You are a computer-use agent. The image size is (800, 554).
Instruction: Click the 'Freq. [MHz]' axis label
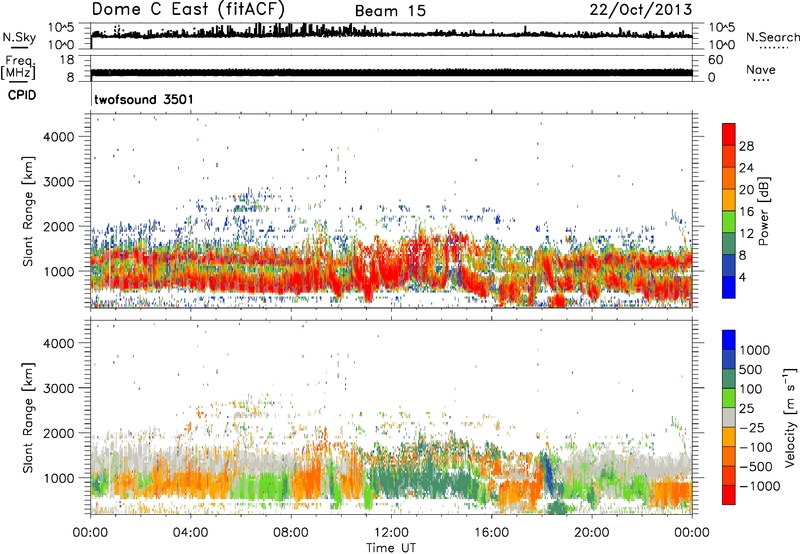[x=18, y=67]
